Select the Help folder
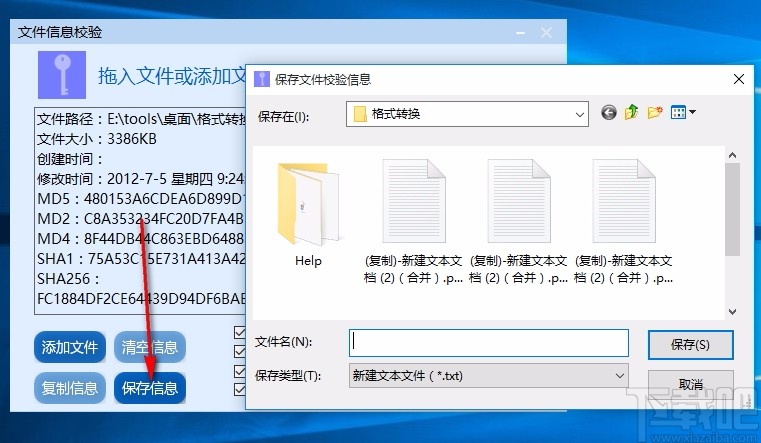 coord(308,215)
